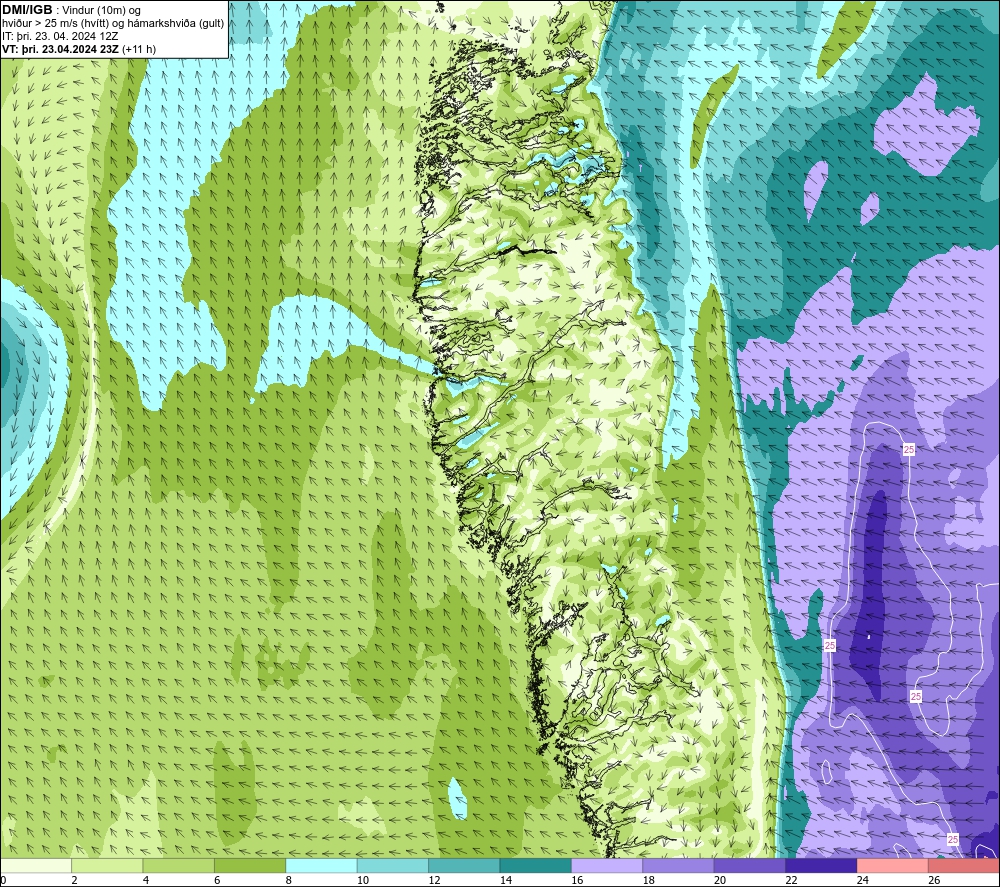The height and width of the screenshot is (887, 1000).
Task: Click the legend scale label "0"
Action: tap(3, 880)
